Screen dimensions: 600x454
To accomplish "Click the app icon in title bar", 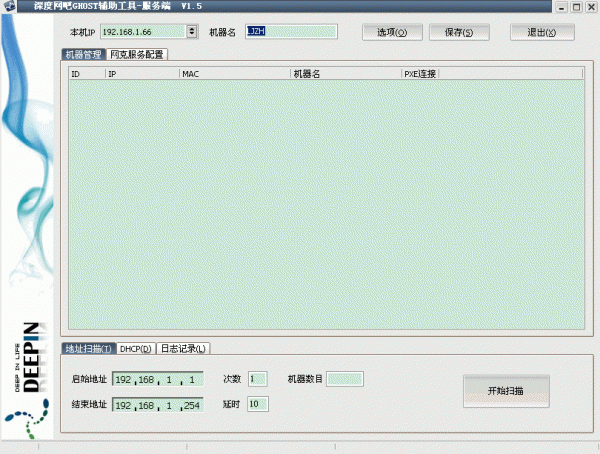I will [8, 5].
